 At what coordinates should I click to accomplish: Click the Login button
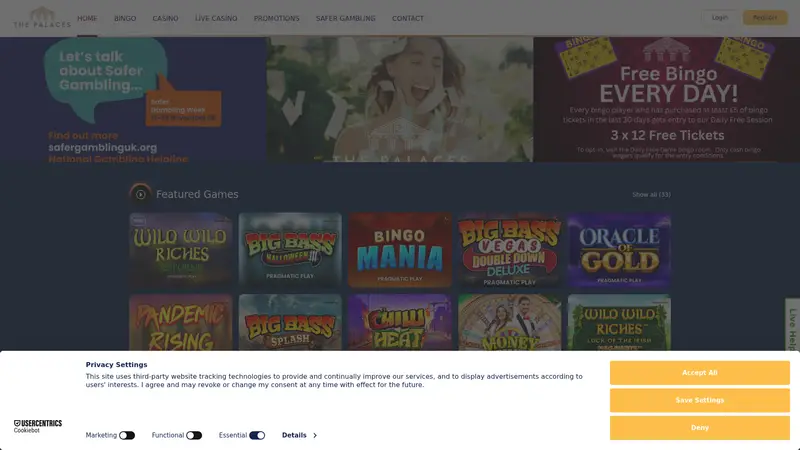pos(720,17)
